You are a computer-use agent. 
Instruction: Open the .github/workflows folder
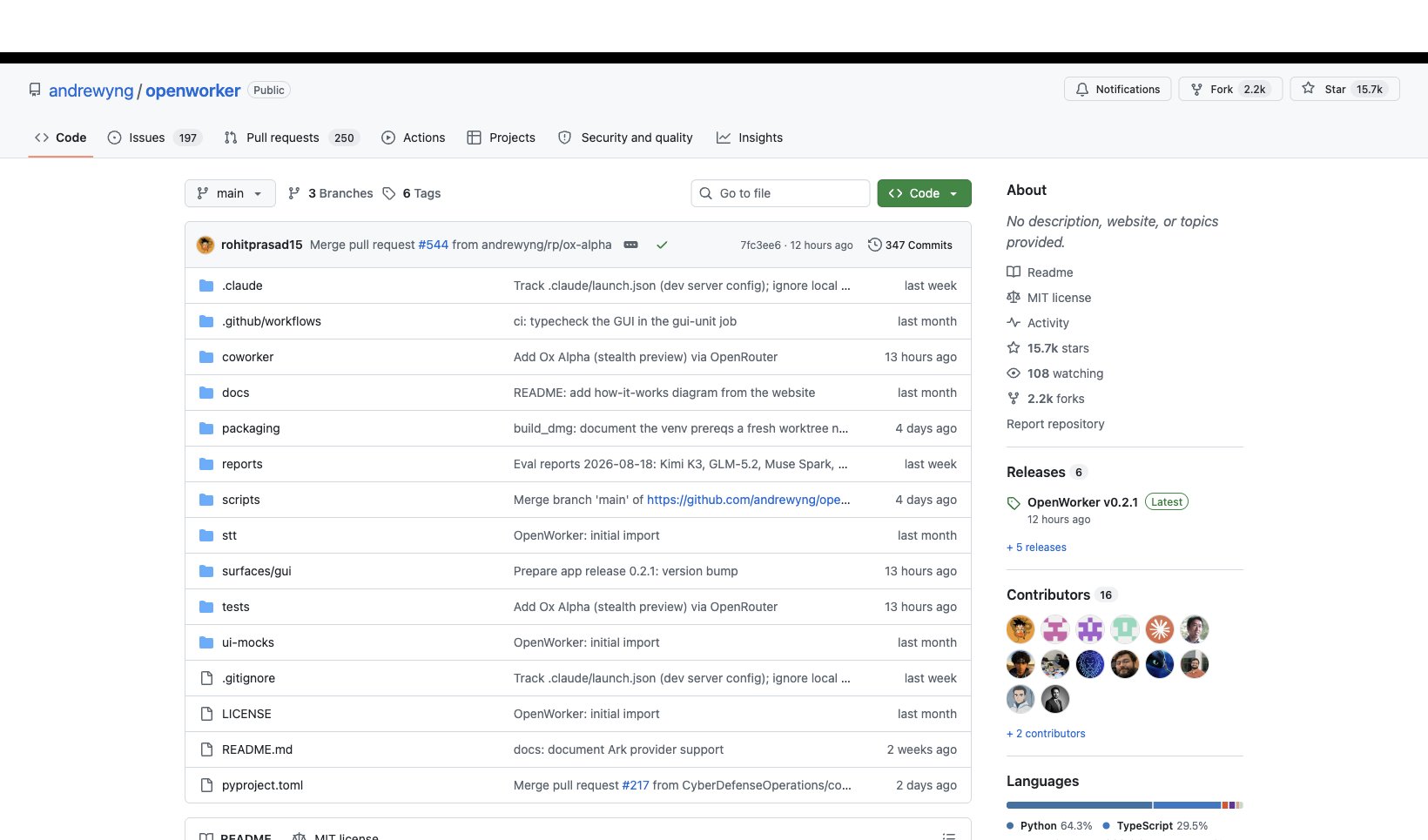(x=272, y=321)
